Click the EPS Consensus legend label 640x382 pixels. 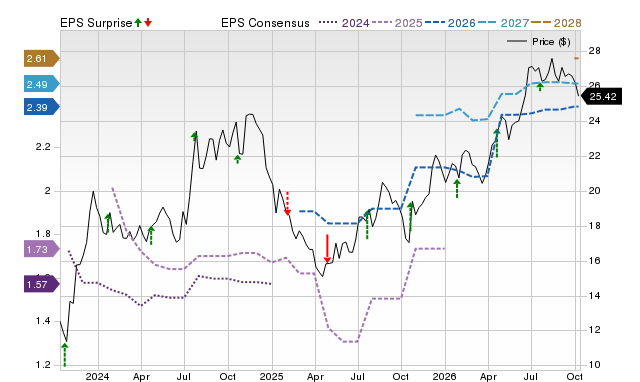(x=265, y=23)
